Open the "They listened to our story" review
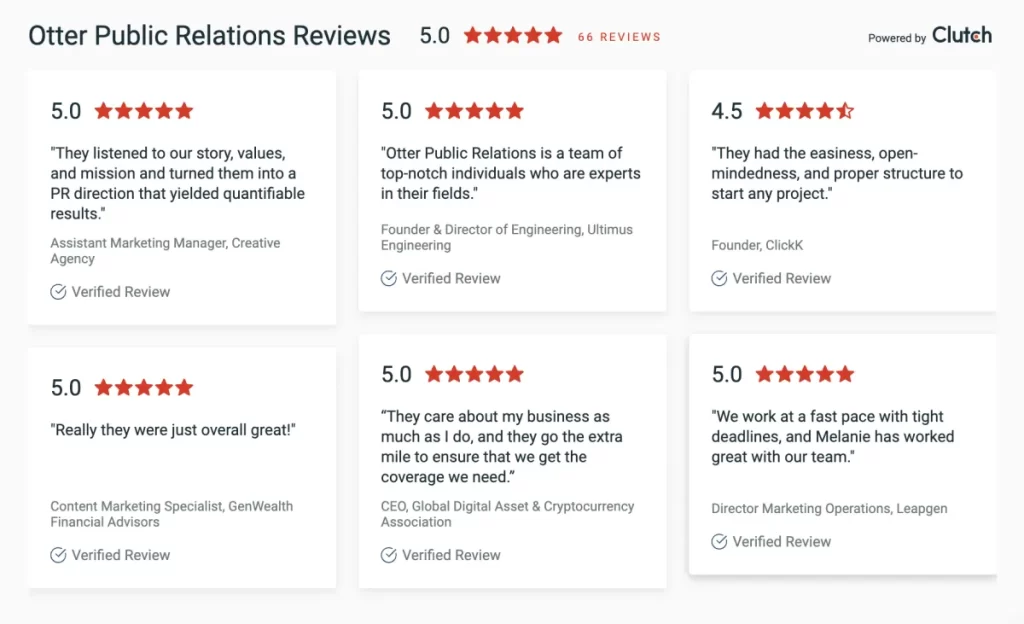 pos(178,183)
